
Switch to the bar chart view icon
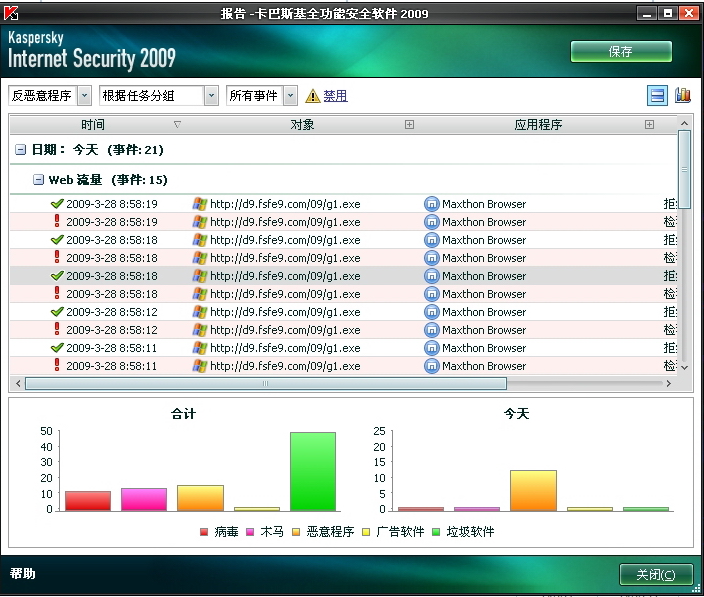click(x=682, y=95)
